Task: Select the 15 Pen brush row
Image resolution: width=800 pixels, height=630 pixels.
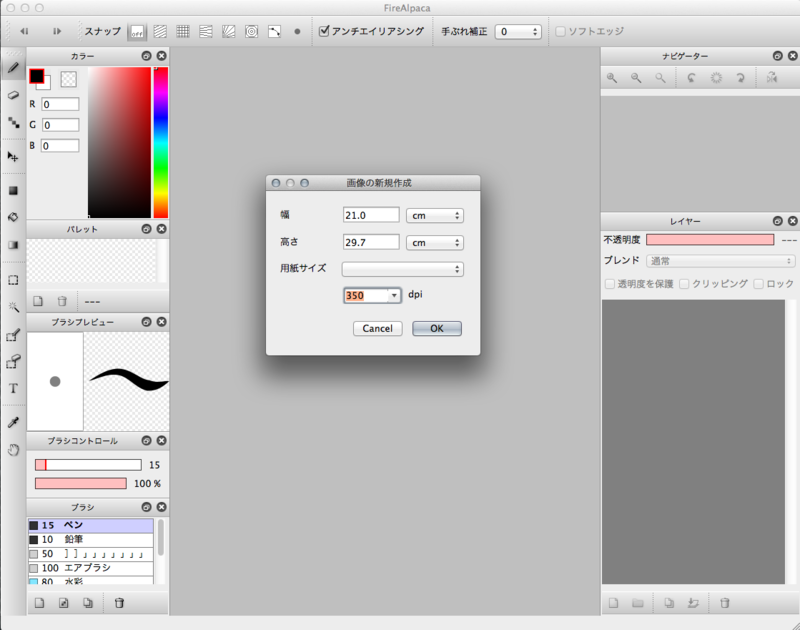Action: click(x=91, y=525)
